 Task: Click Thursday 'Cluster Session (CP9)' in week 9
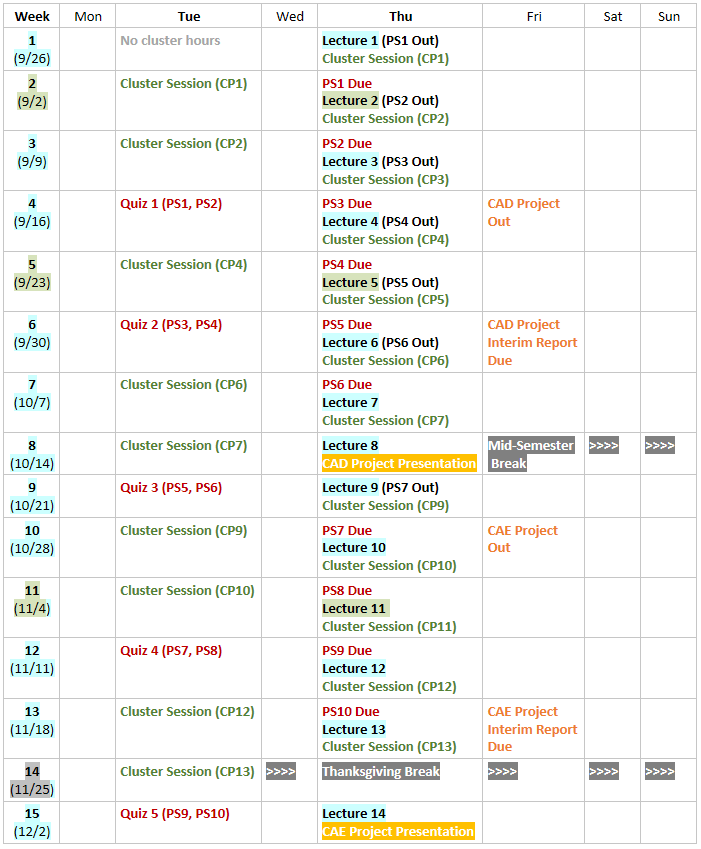pyautogui.click(x=385, y=505)
